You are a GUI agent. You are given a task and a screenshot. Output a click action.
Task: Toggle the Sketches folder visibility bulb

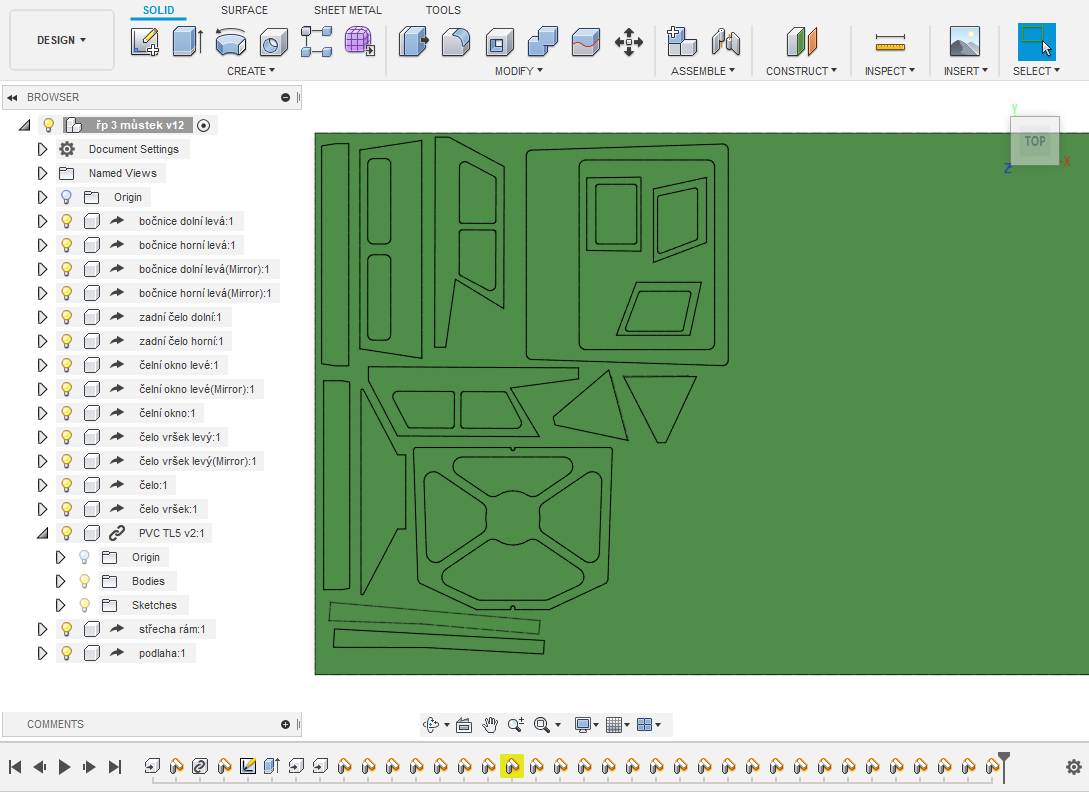tap(85, 605)
